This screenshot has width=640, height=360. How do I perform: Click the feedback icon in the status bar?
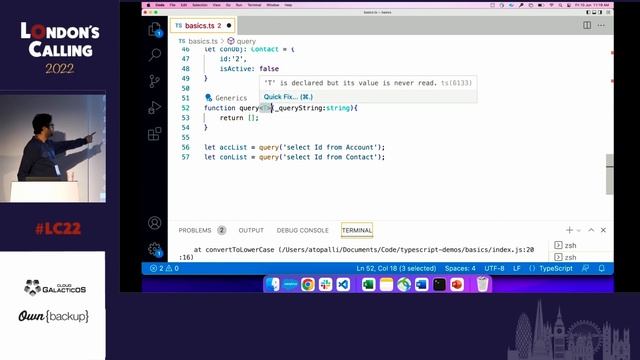(x=585, y=268)
